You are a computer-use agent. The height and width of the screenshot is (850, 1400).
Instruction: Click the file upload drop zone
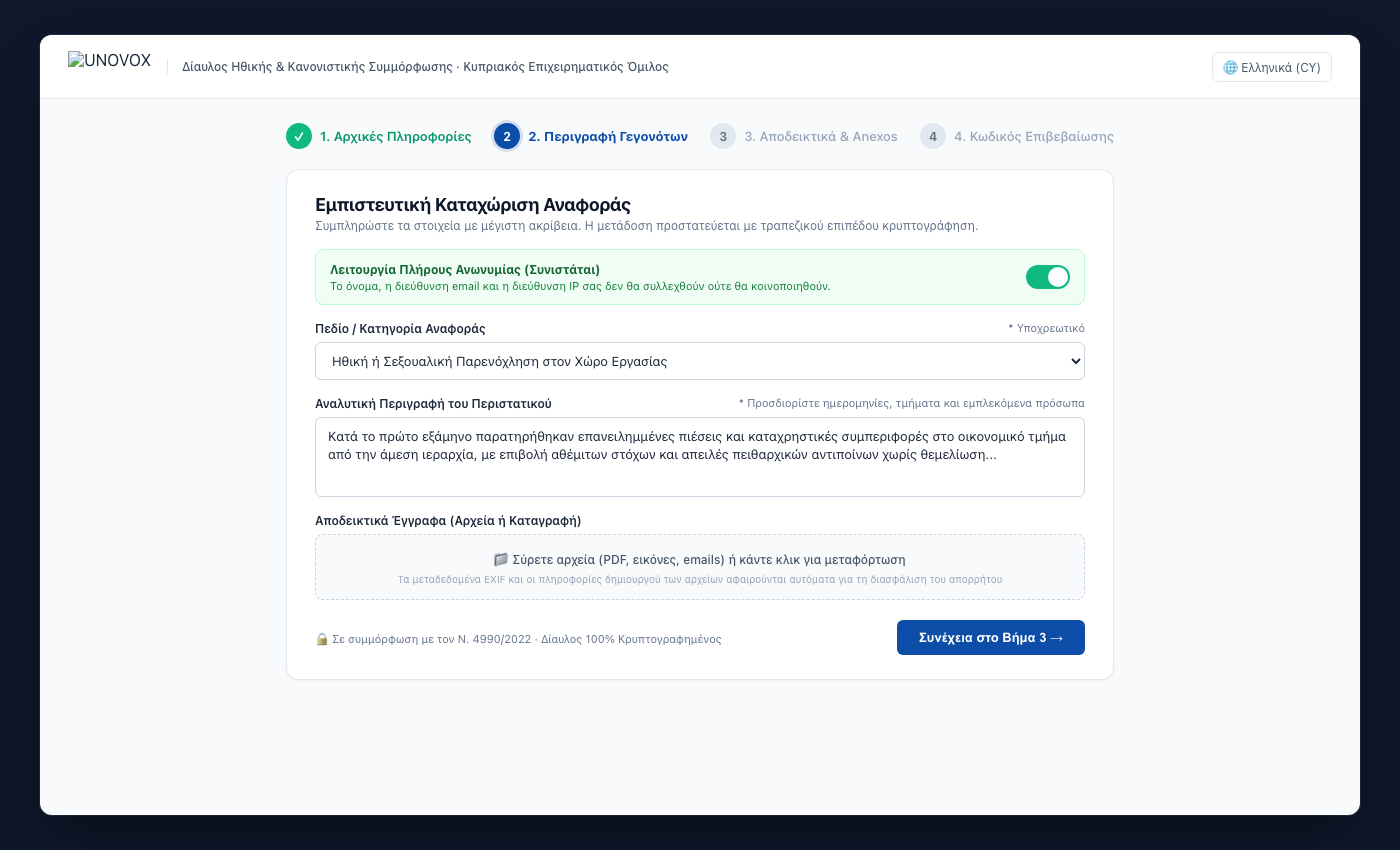point(700,567)
